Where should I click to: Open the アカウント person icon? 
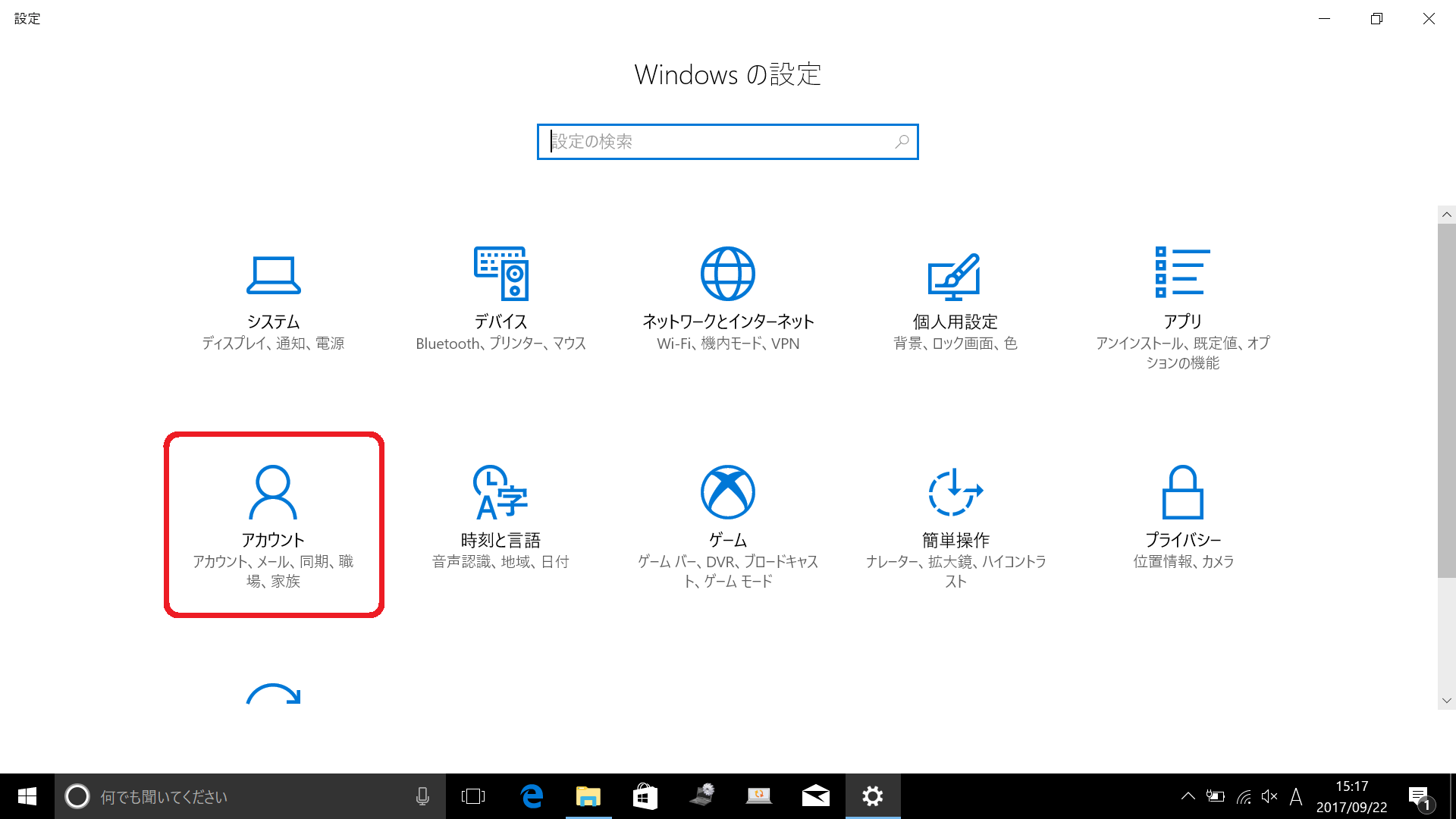[273, 492]
